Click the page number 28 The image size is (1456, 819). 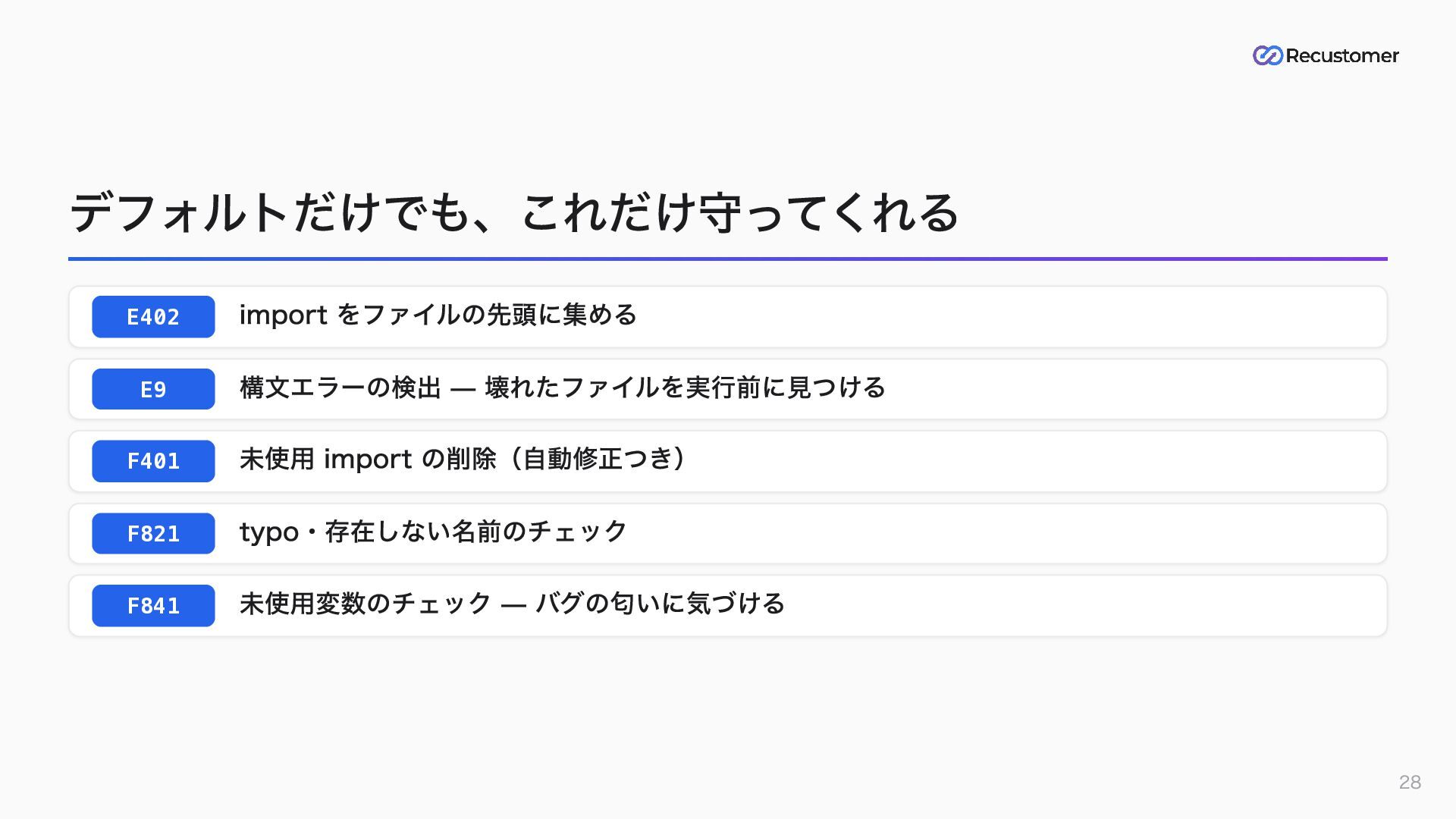coord(1410,783)
